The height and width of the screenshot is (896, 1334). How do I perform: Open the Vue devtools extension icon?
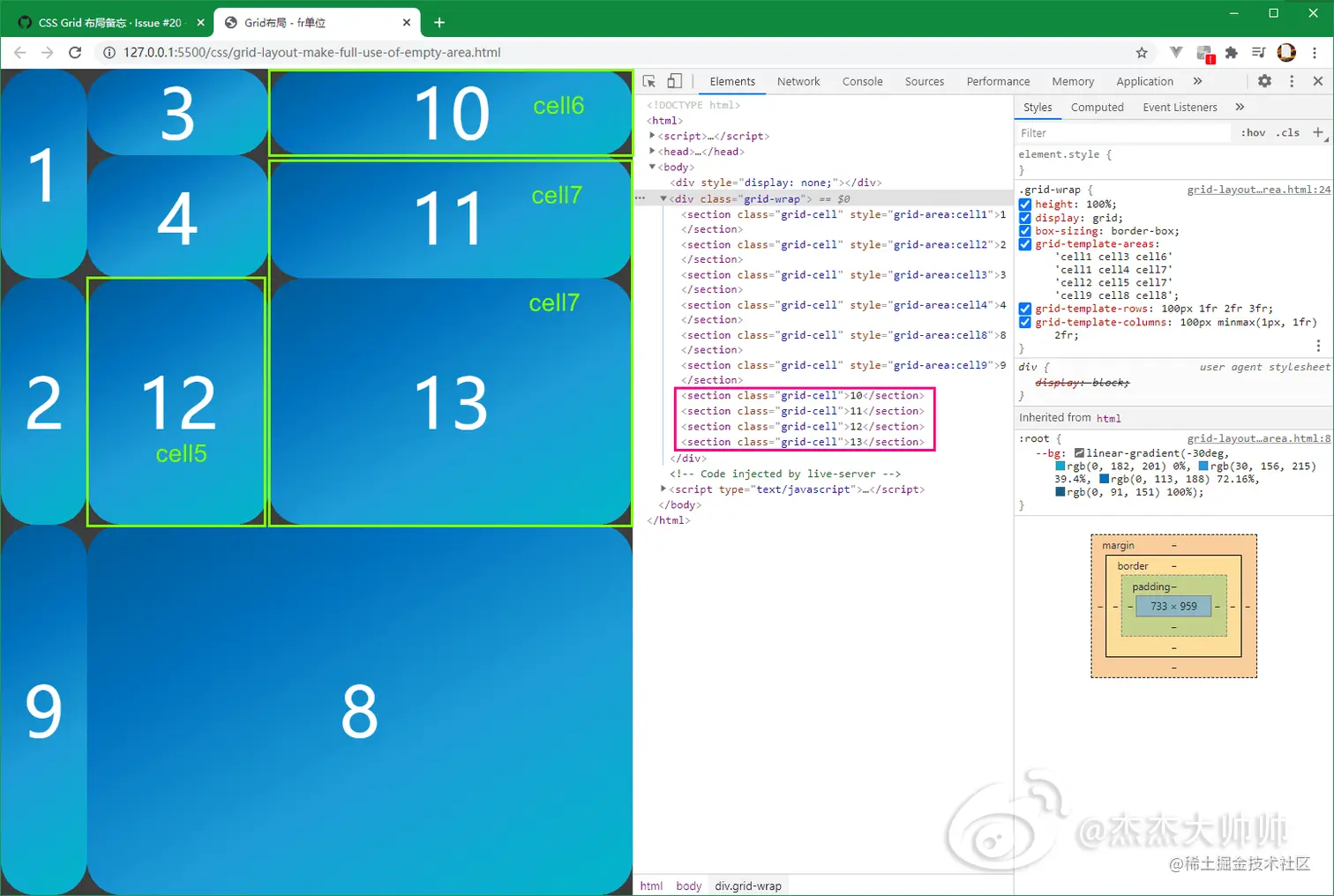coord(1176,52)
